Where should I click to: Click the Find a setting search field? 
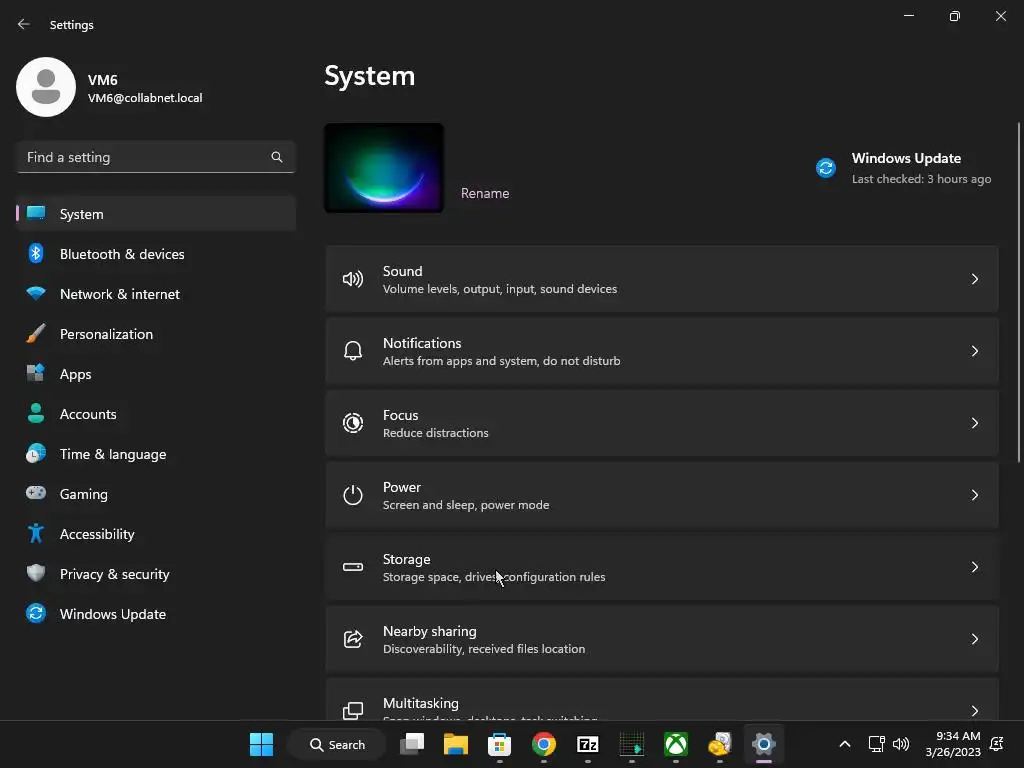(x=156, y=157)
